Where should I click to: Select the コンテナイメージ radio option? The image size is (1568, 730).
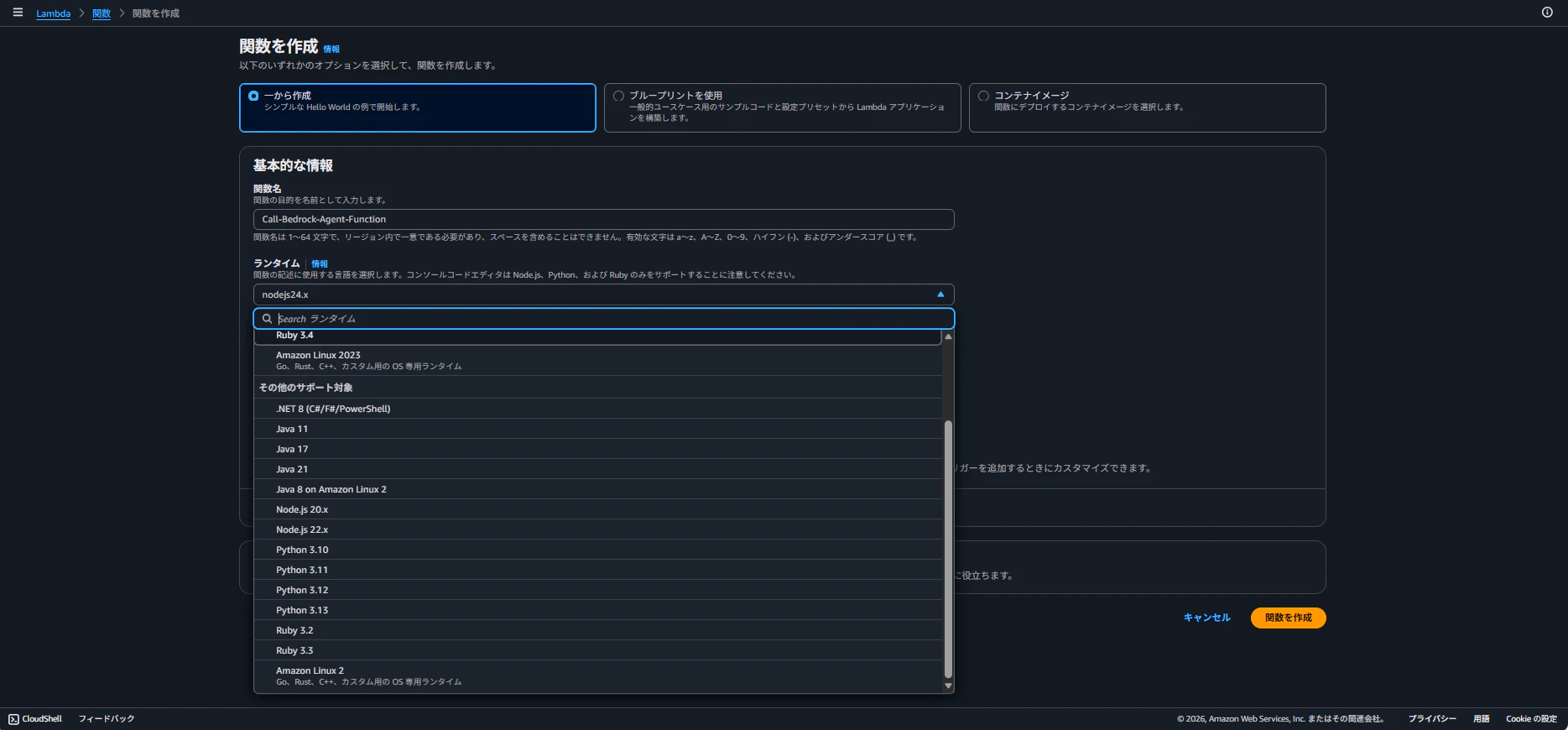983,96
